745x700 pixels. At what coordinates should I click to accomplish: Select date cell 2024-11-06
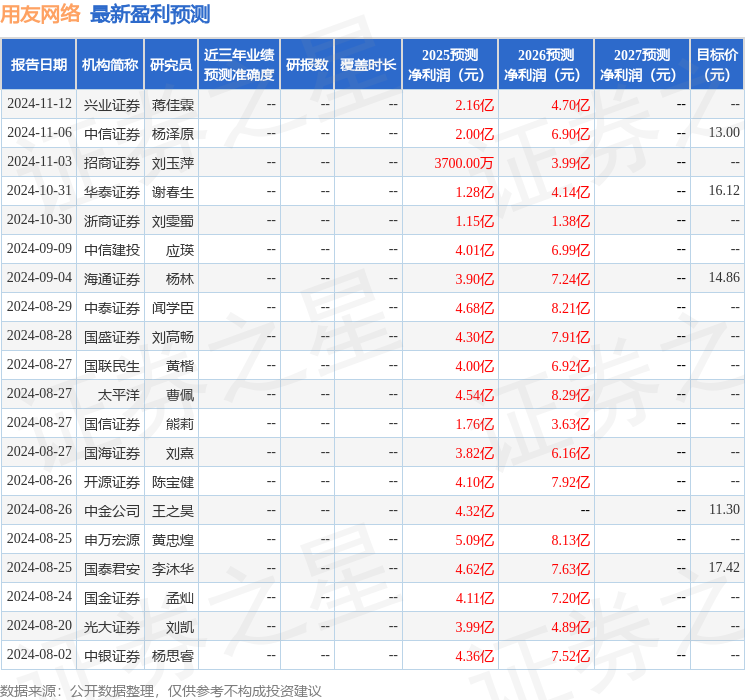click(x=39, y=133)
